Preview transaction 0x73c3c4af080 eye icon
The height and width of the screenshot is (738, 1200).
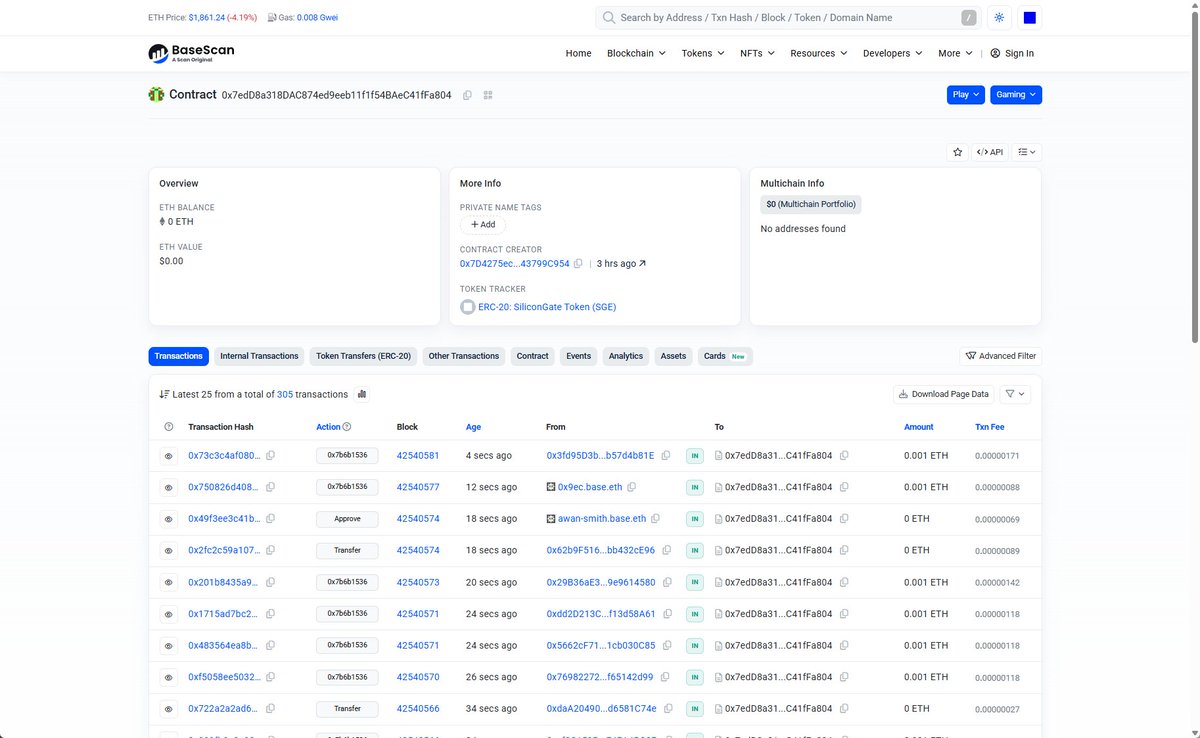tap(168, 456)
